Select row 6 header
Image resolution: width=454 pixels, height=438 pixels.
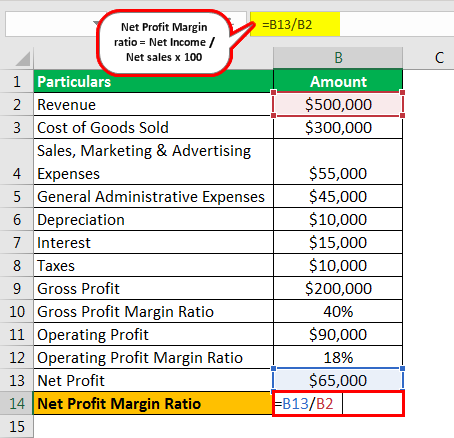[17, 219]
